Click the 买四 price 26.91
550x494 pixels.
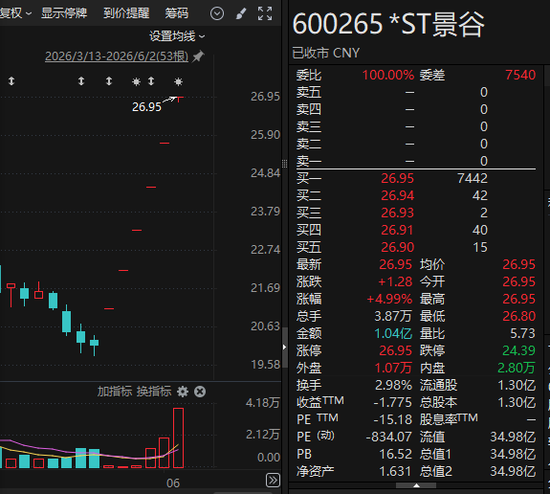tap(397, 230)
